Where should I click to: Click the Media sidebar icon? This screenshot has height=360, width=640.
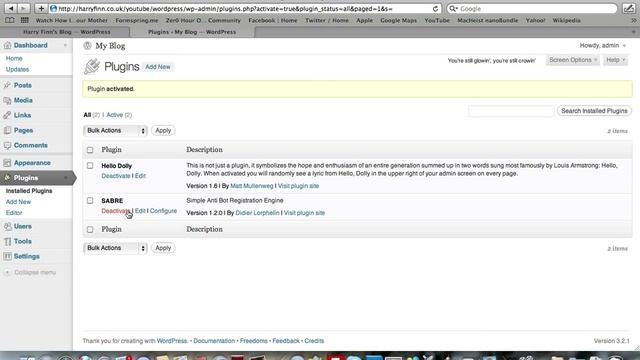coord(7,100)
